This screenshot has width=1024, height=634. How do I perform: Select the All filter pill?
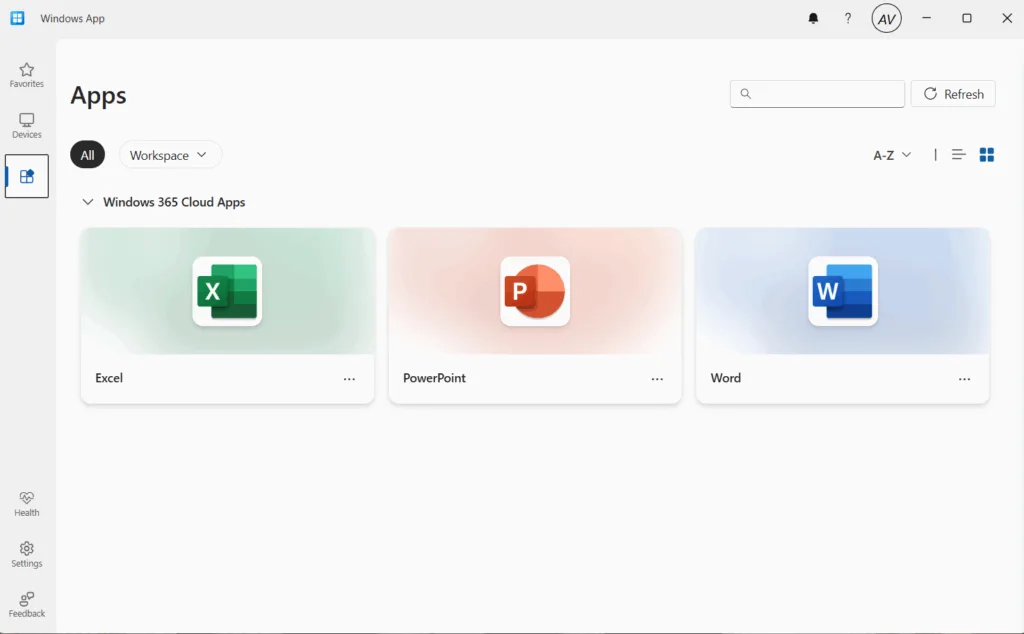pos(88,155)
